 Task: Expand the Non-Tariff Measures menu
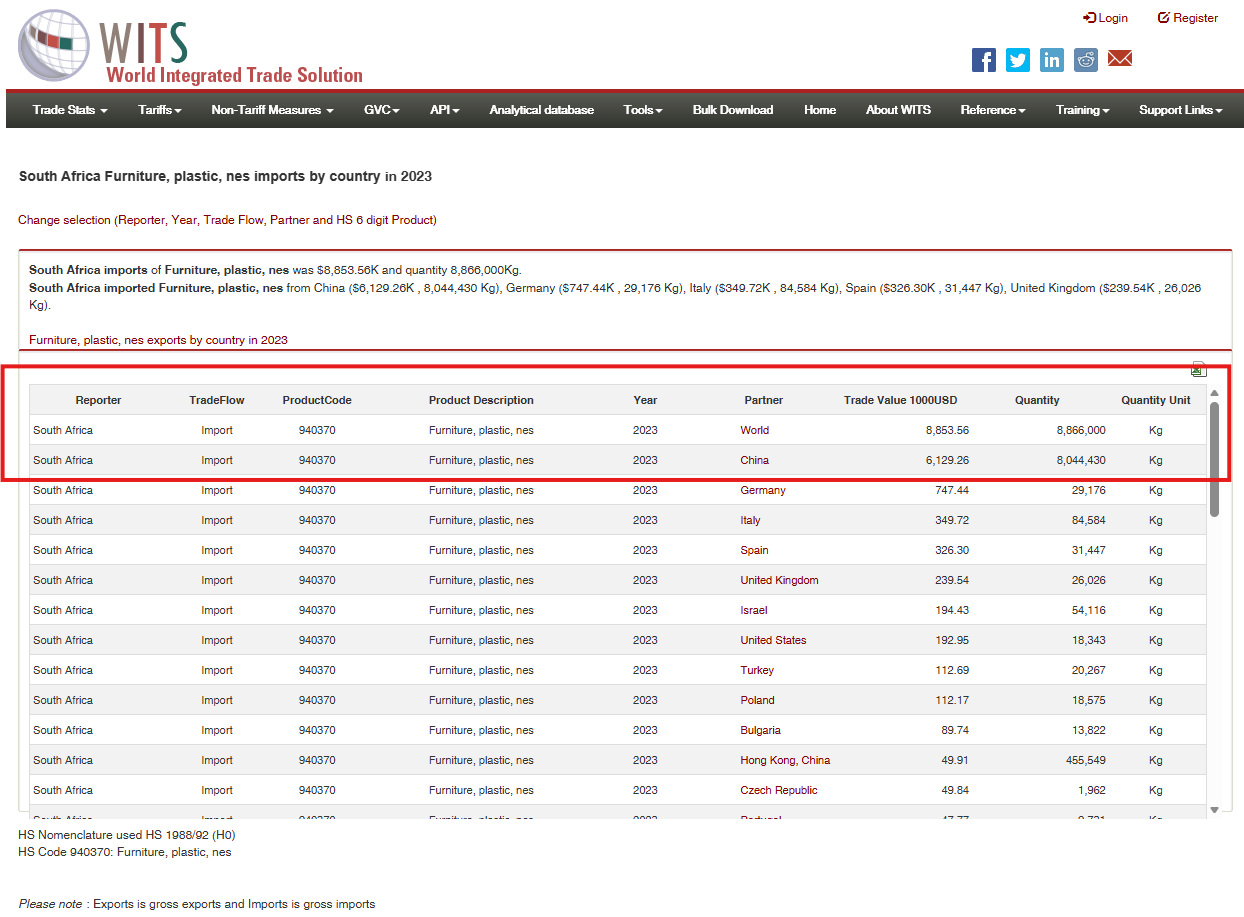coord(272,110)
